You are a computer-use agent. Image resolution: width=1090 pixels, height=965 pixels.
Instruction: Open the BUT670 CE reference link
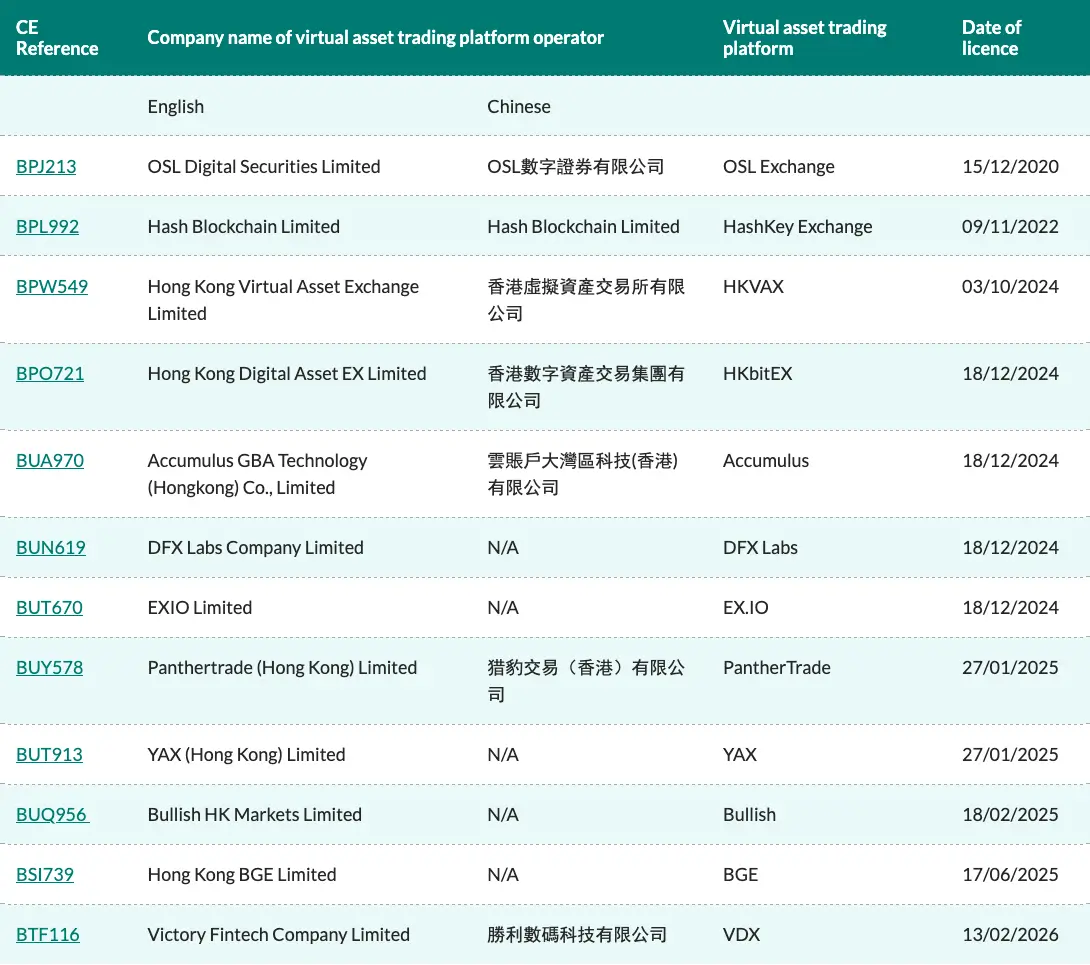coord(49,608)
